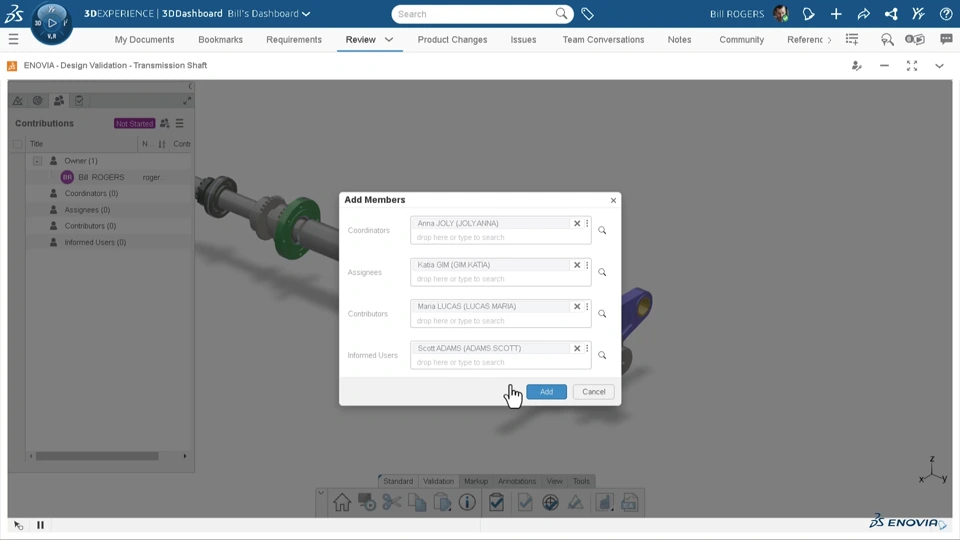Collapse the Owner (1) tree node
The image size is (960, 540).
pos(37,161)
